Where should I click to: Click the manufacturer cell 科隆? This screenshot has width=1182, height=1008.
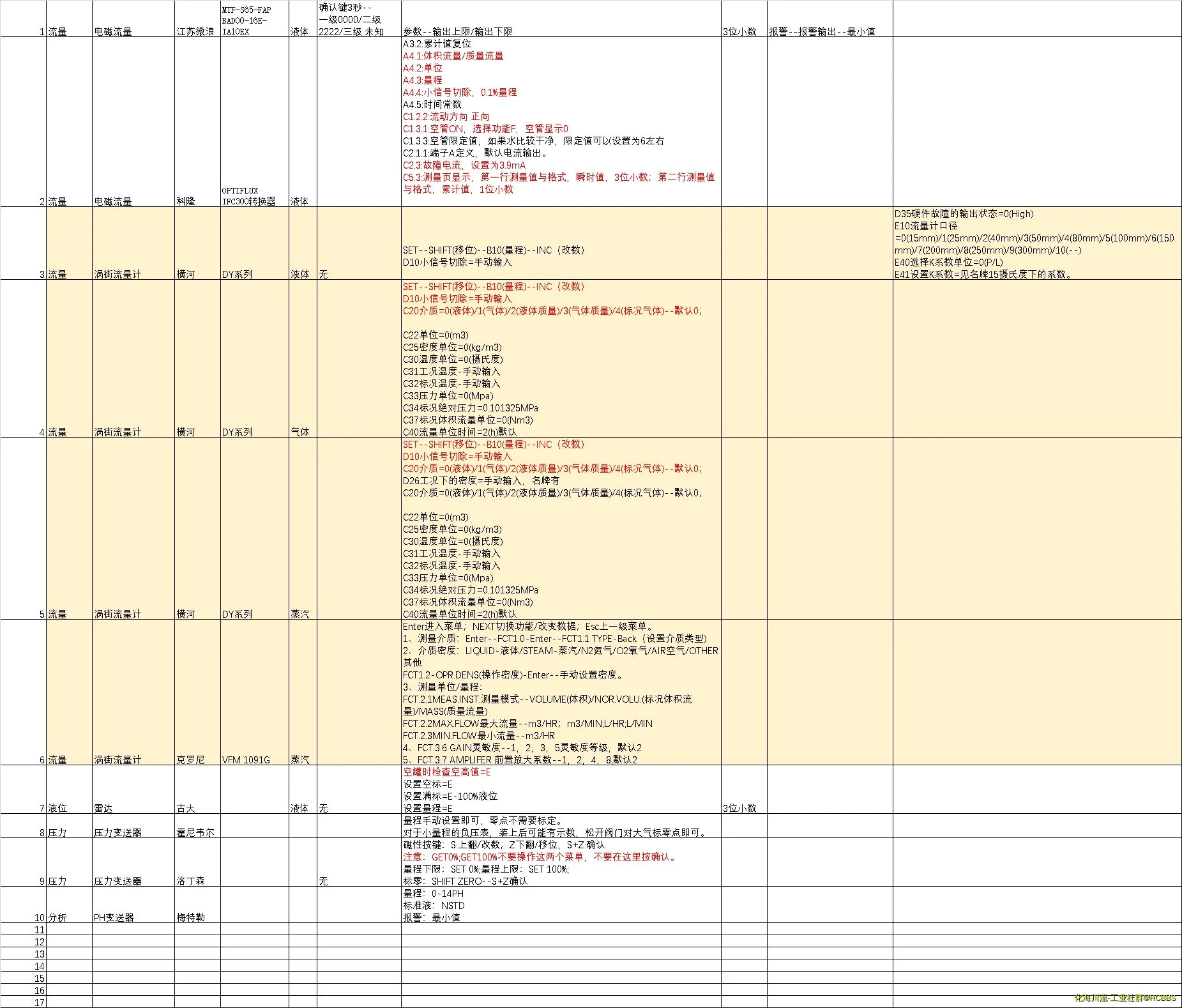point(197,122)
